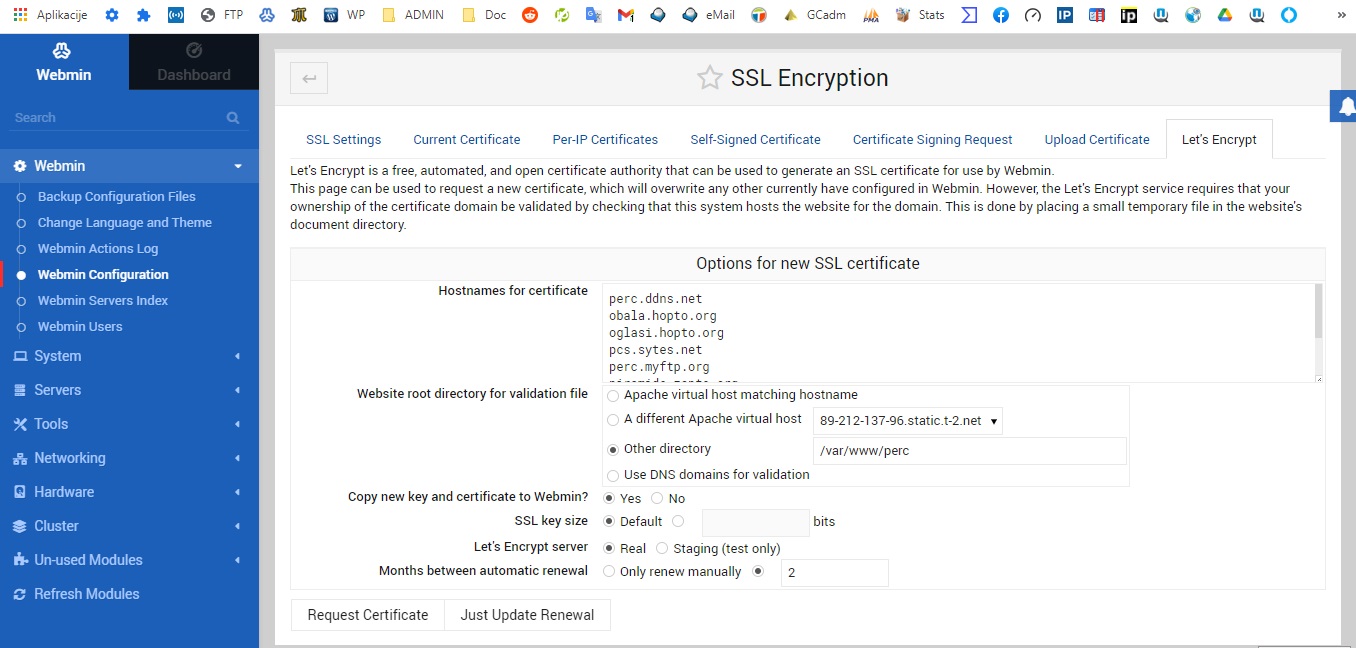Choose No for copying key to Webmin
This screenshot has height=648, width=1356.
point(657,498)
